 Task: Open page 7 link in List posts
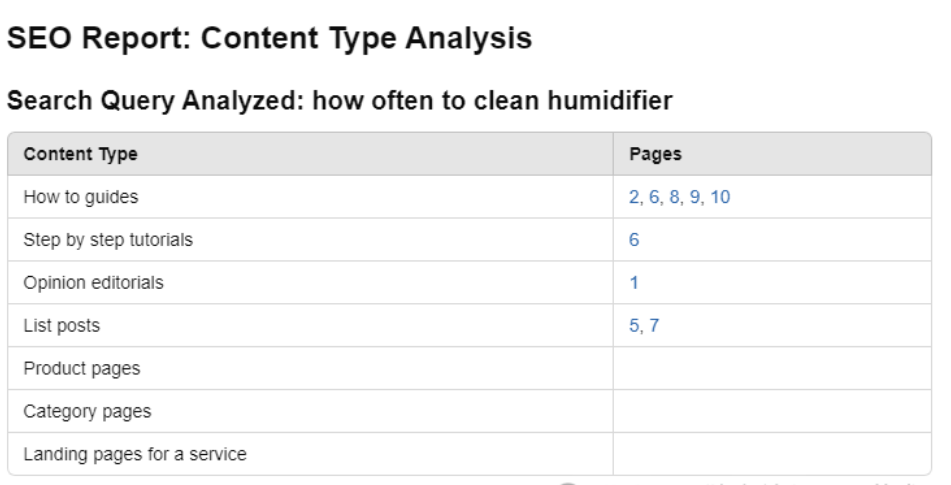(653, 326)
